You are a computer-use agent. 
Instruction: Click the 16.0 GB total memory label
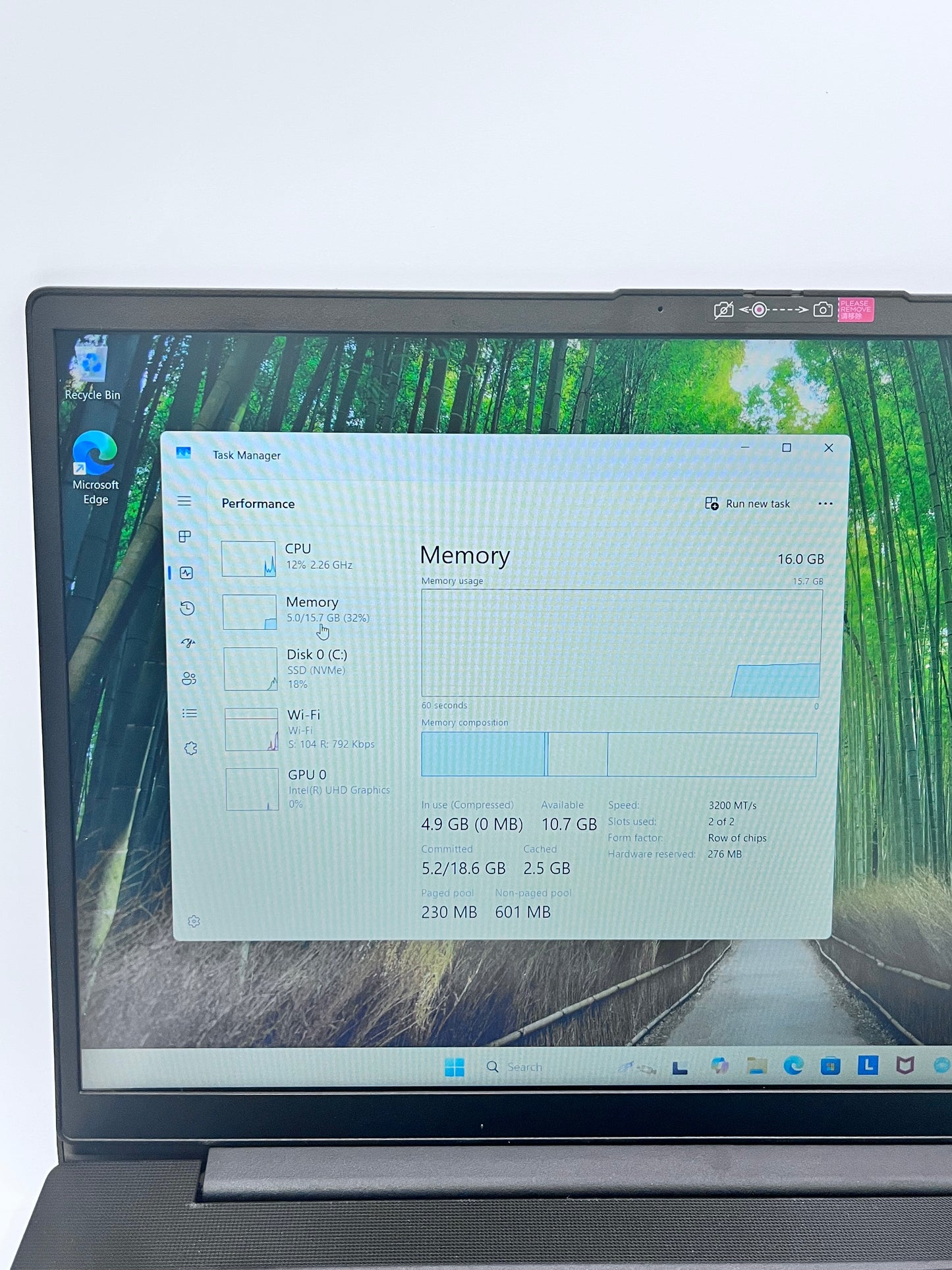pos(800,559)
